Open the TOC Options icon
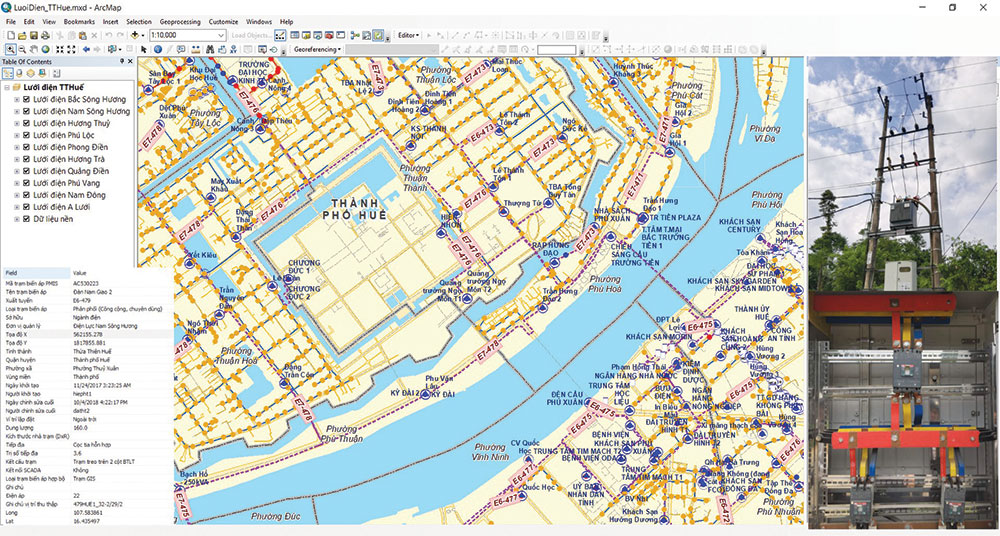The image size is (1000, 536). [57, 73]
